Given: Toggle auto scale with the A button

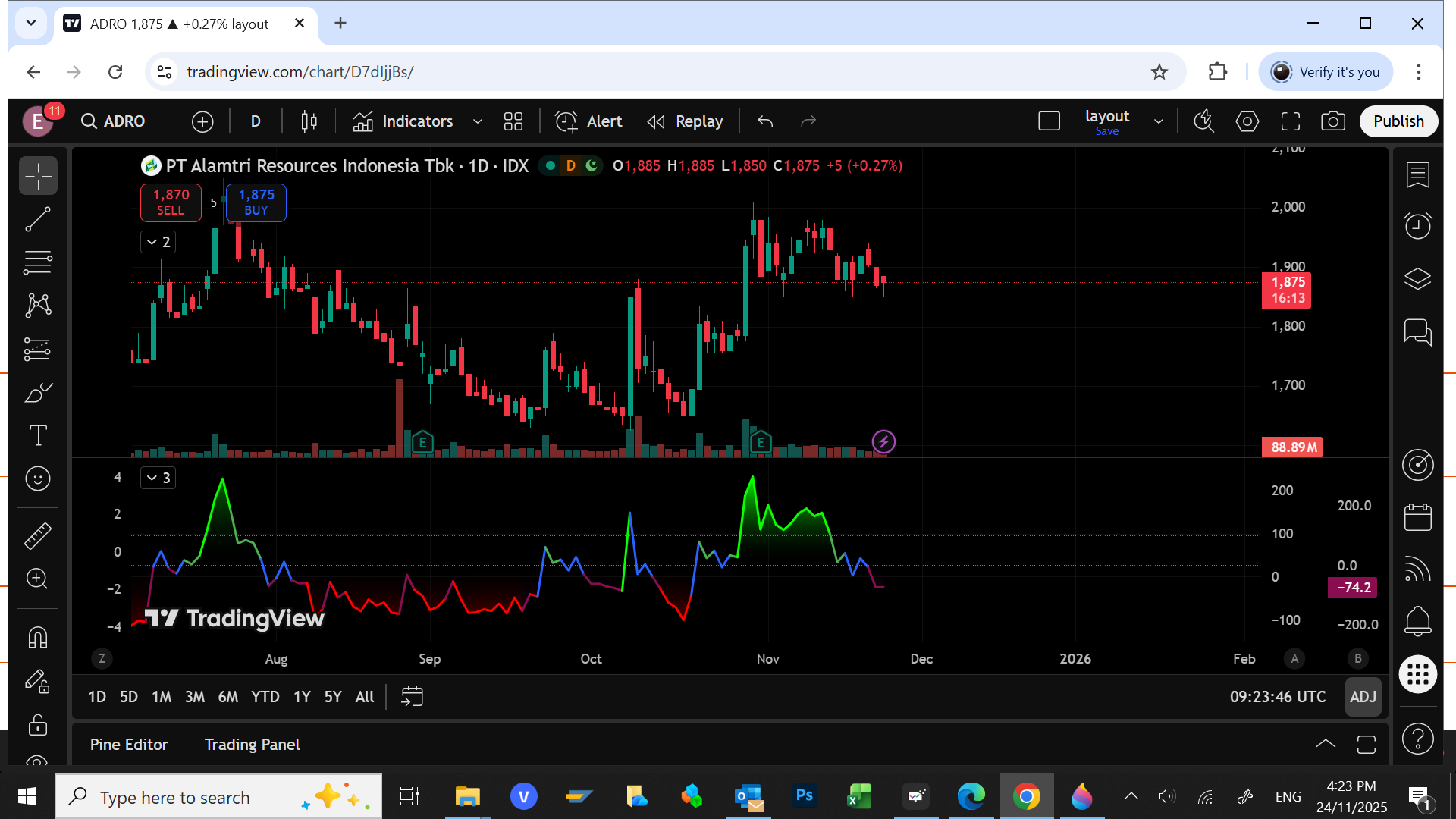Looking at the screenshot, I should click(x=1294, y=658).
